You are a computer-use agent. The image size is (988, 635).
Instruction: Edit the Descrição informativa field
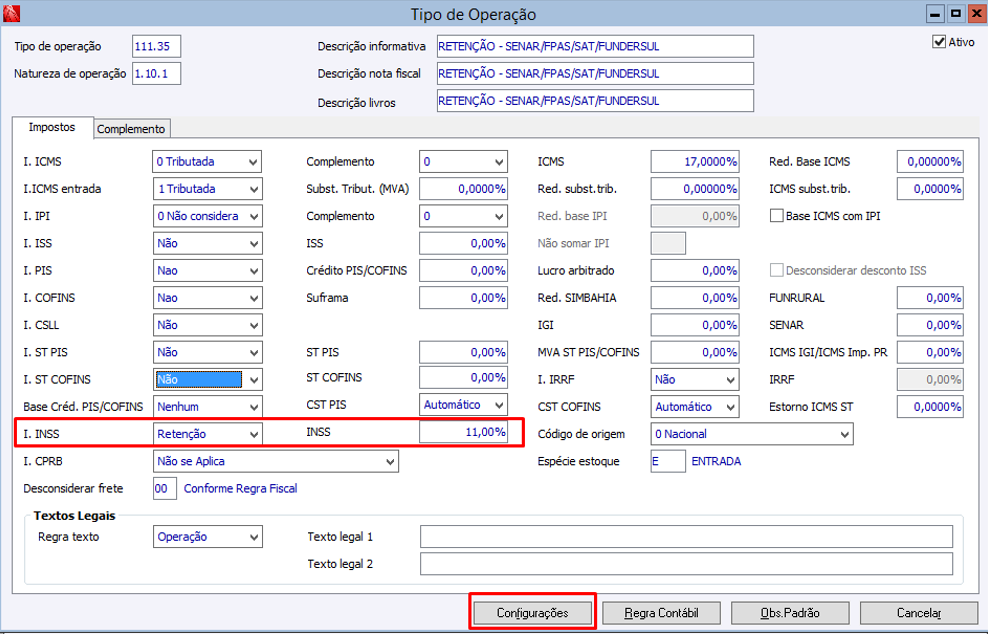tap(595, 47)
